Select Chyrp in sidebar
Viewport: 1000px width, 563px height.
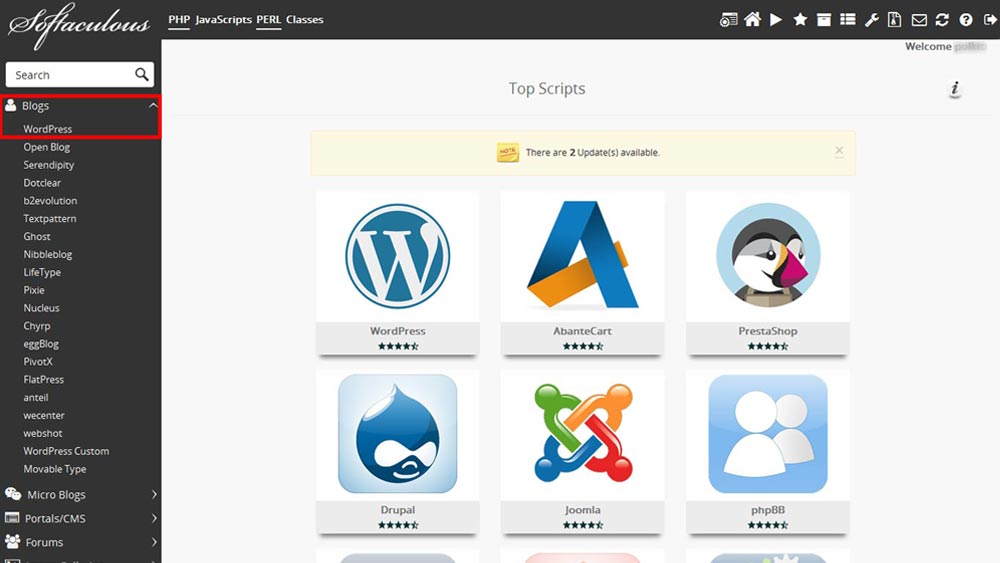click(x=37, y=325)
